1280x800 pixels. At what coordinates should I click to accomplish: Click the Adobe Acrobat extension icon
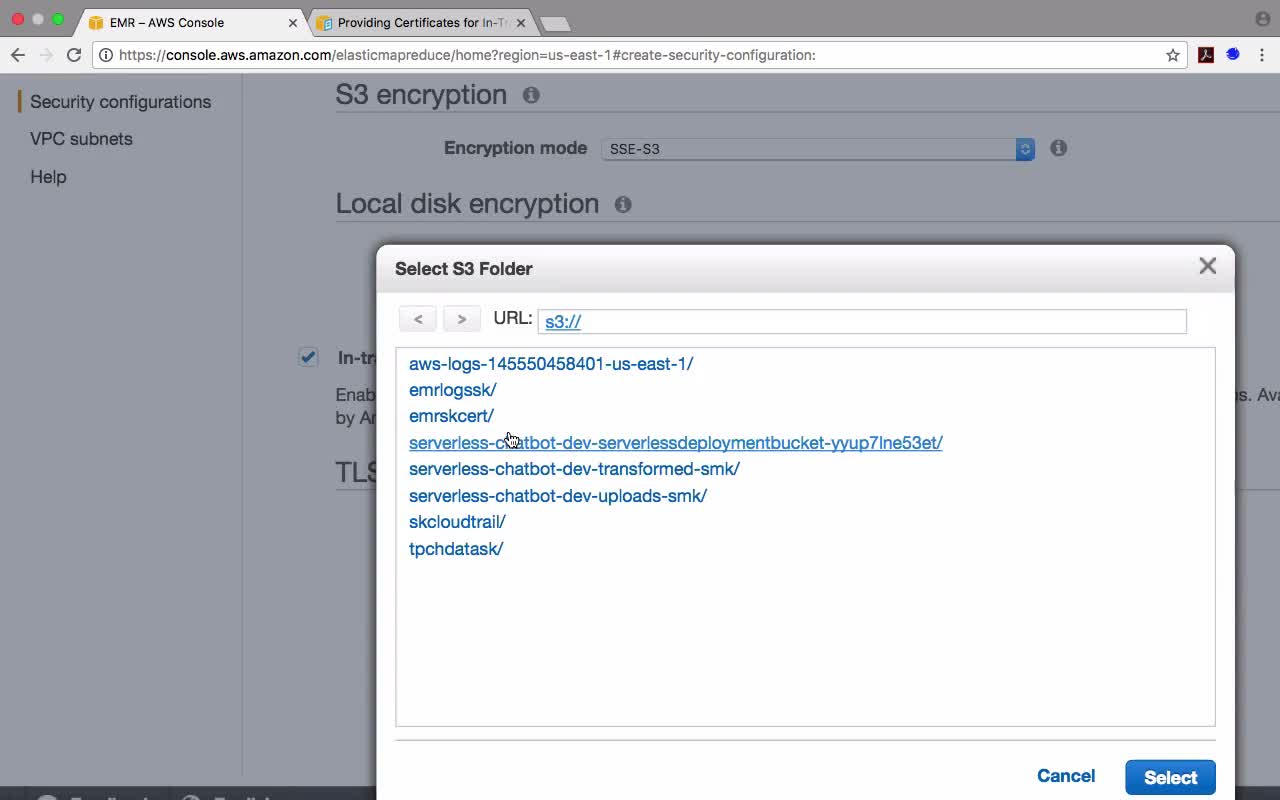pos(1206,55)
